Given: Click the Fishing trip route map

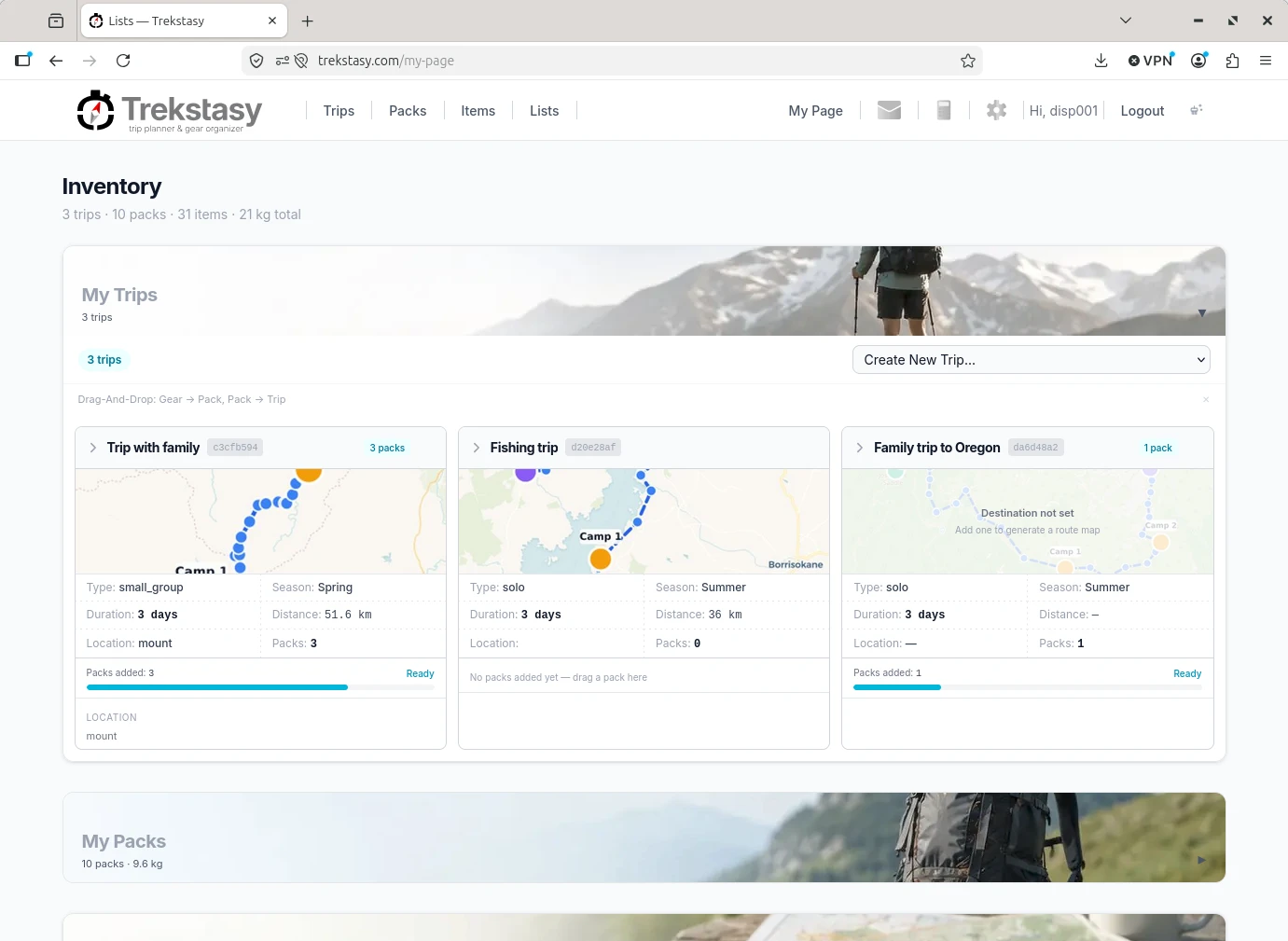Looking at the screenshot, I should [x=644, y=521].
